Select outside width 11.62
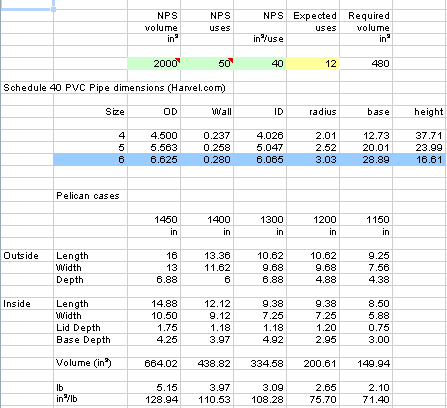The image size is (447, 408). (x=217, y=268)
